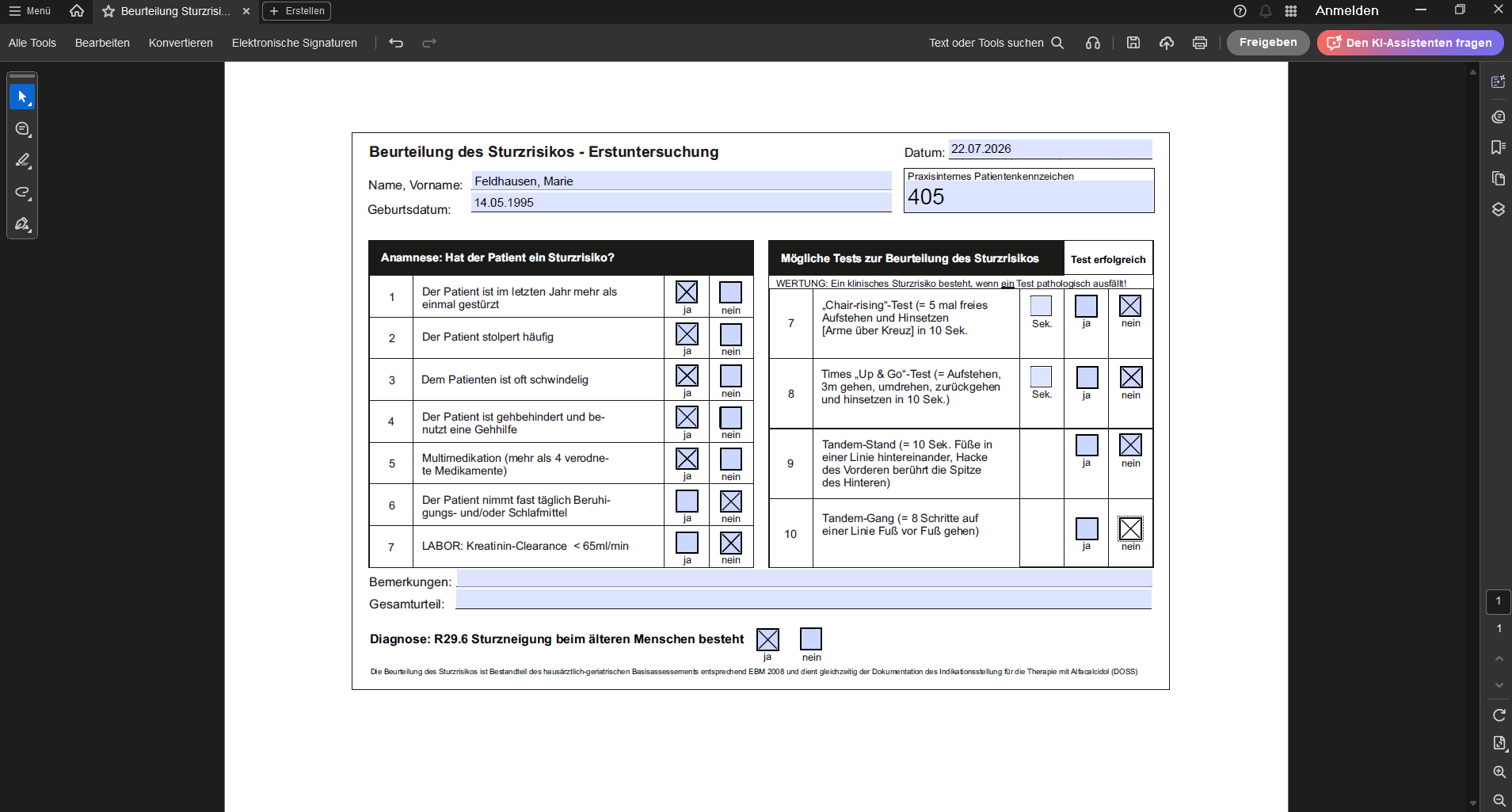Check nein for 'Der Patient stolpert häufig'
The height and width of the screenshot is (812, 1512).
731,334
